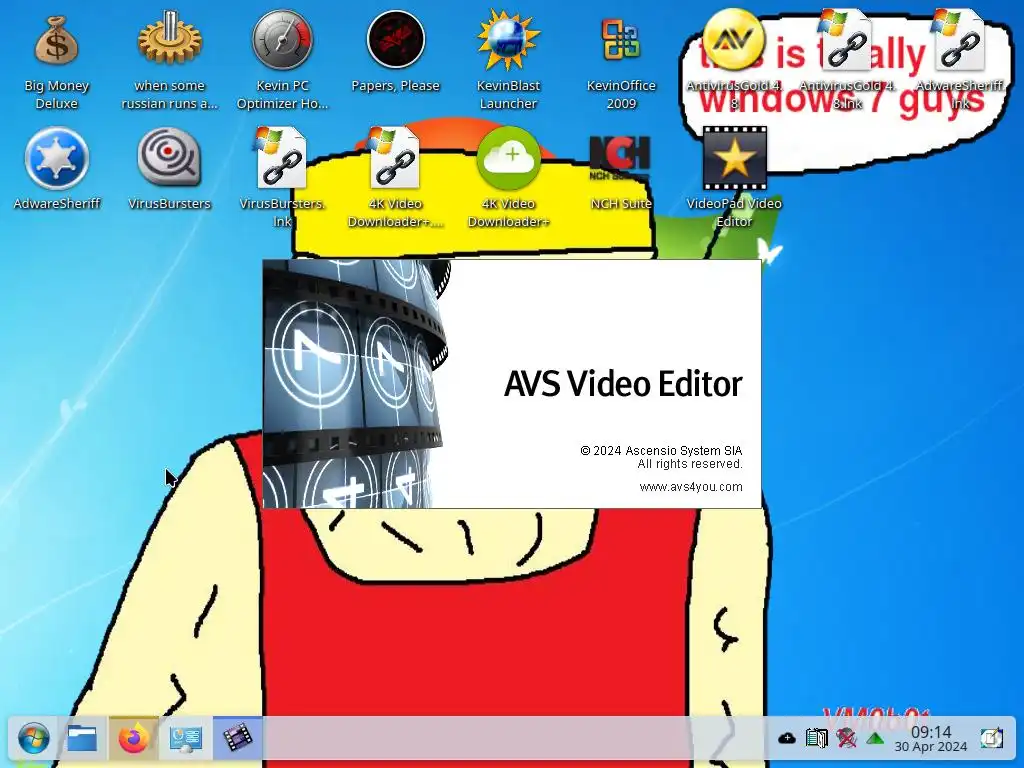Viewport: 1024px width, 768px height.
Task: Select AVS Video Editor film taskbar entry
Action: click(x=238, y=739)
